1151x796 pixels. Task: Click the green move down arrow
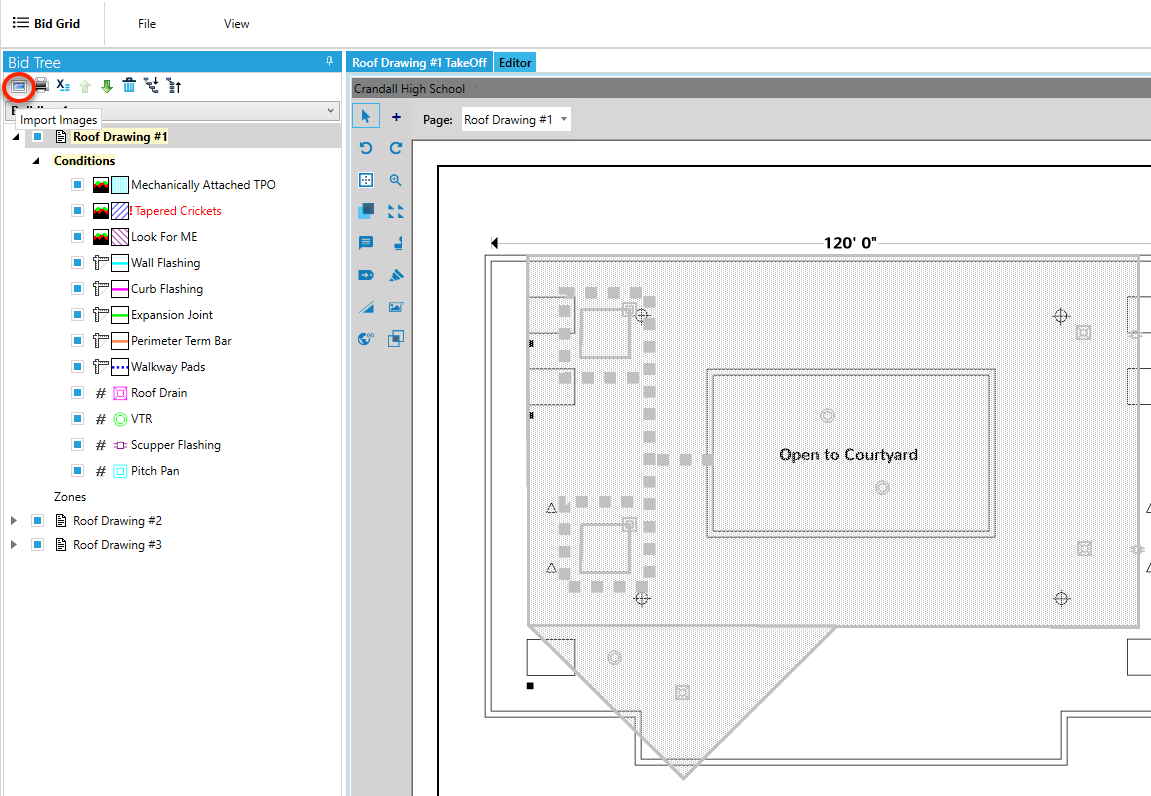click(x=107, y=85)
